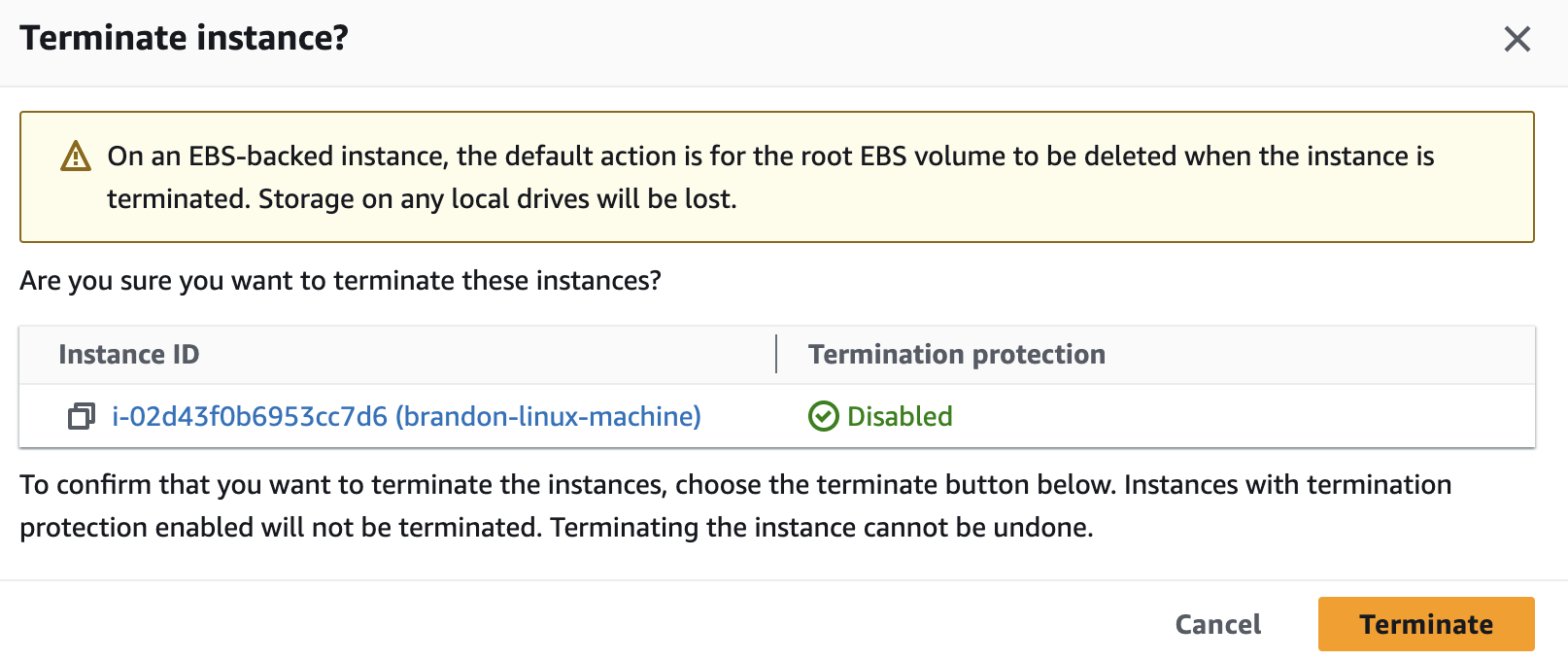1568x661 pixels.
Task: Click the 'Storage on any local drives' sentence
Action: 497,199
